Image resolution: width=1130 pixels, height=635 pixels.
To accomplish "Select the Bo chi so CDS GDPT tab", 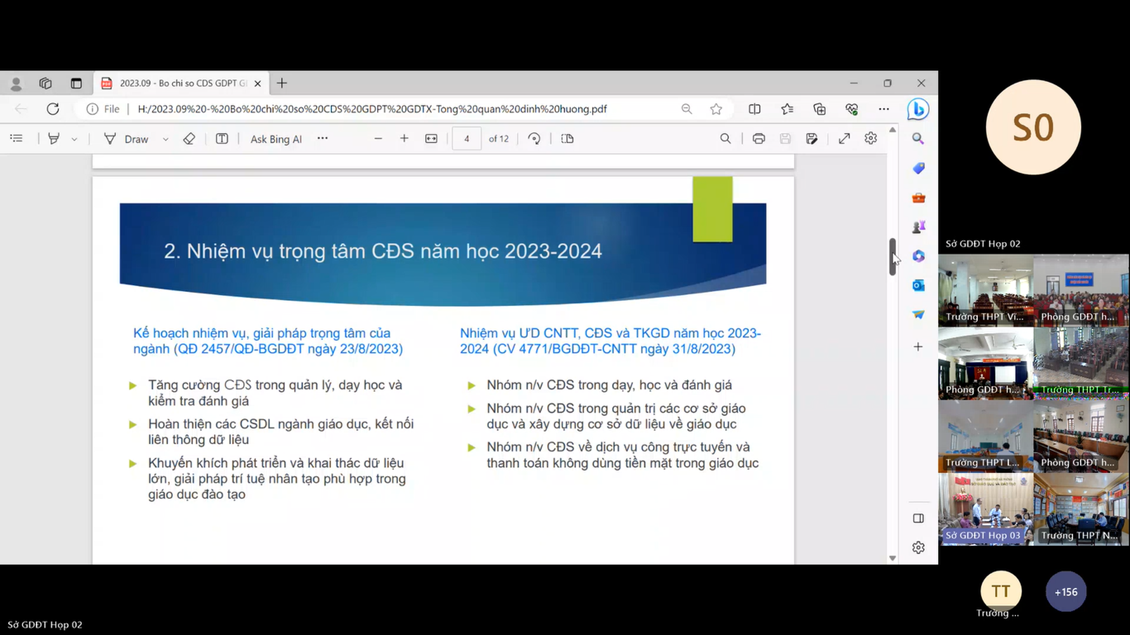I will coord(180,84).
